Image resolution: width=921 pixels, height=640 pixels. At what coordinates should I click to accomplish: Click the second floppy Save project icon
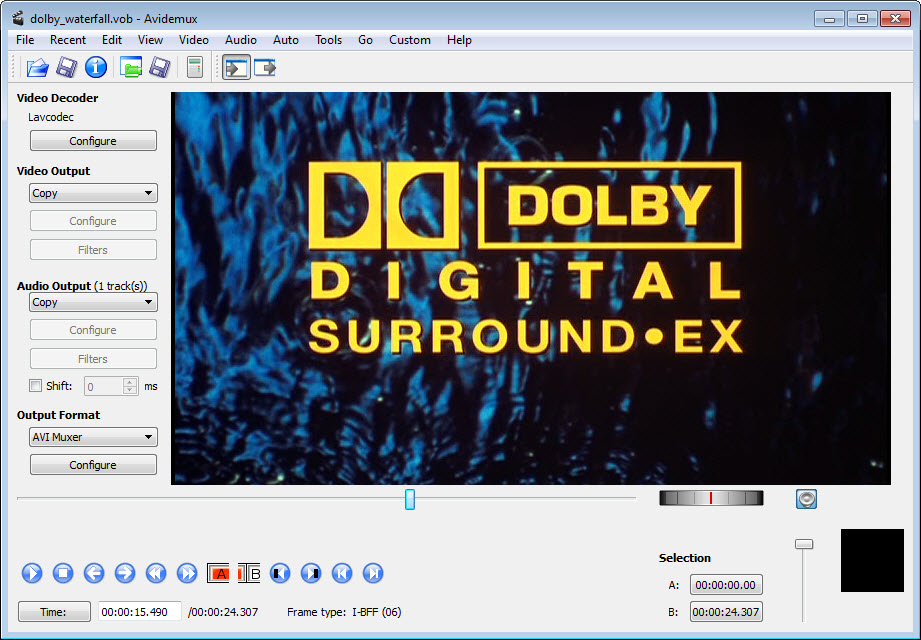pos(160,68)
